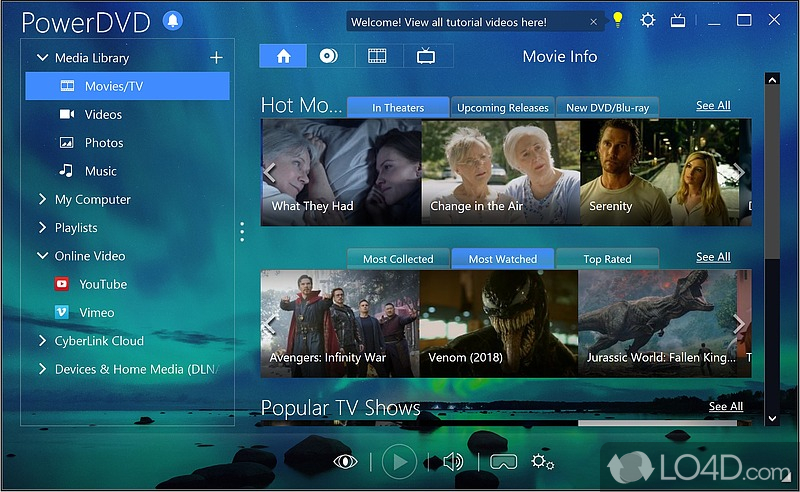Image resolution: width=800 pixels, height=492 pixels.
Task: Click the Play button
Action: 399,462
